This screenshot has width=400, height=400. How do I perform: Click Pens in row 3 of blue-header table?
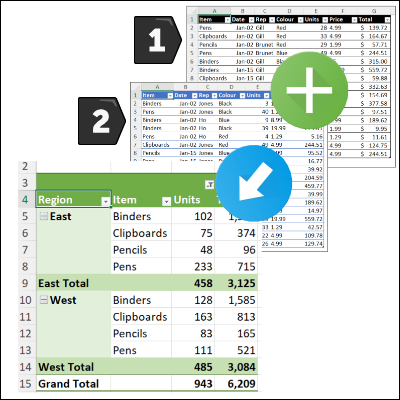pos(148,112)
